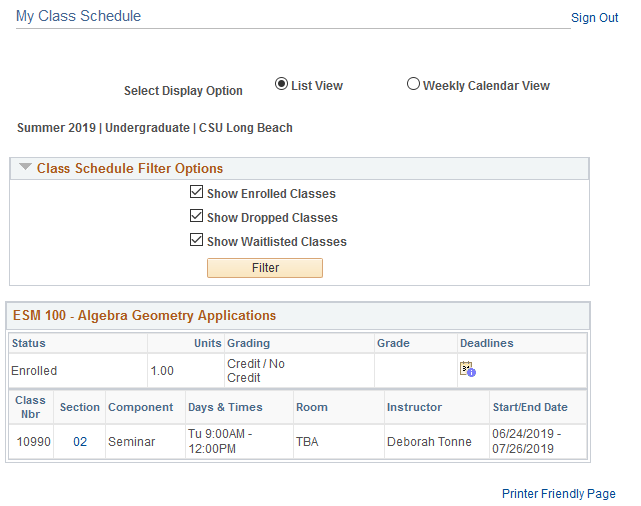Open the Printer Friendly Page link
641x506 pixels.
[558, 494]
